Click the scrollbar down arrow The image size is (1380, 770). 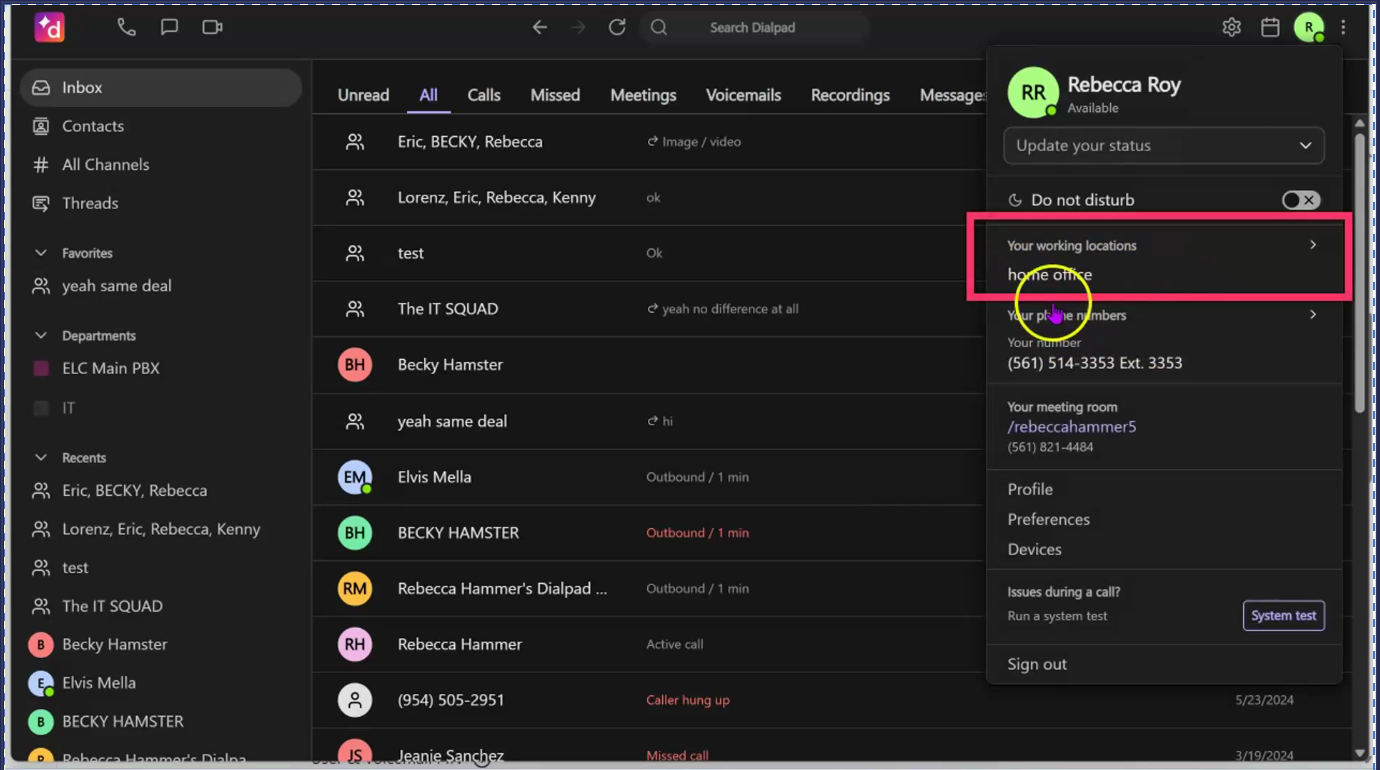1360,753
